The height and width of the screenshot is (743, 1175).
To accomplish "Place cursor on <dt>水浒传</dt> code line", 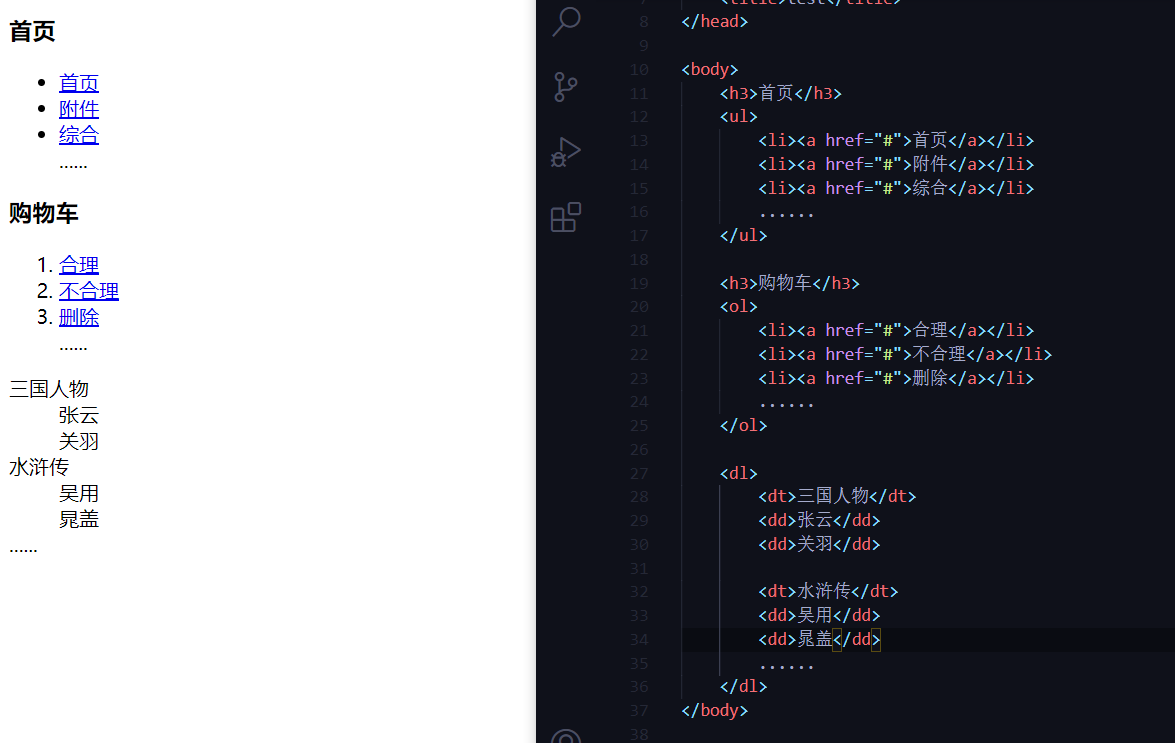I will click(828, 591).
